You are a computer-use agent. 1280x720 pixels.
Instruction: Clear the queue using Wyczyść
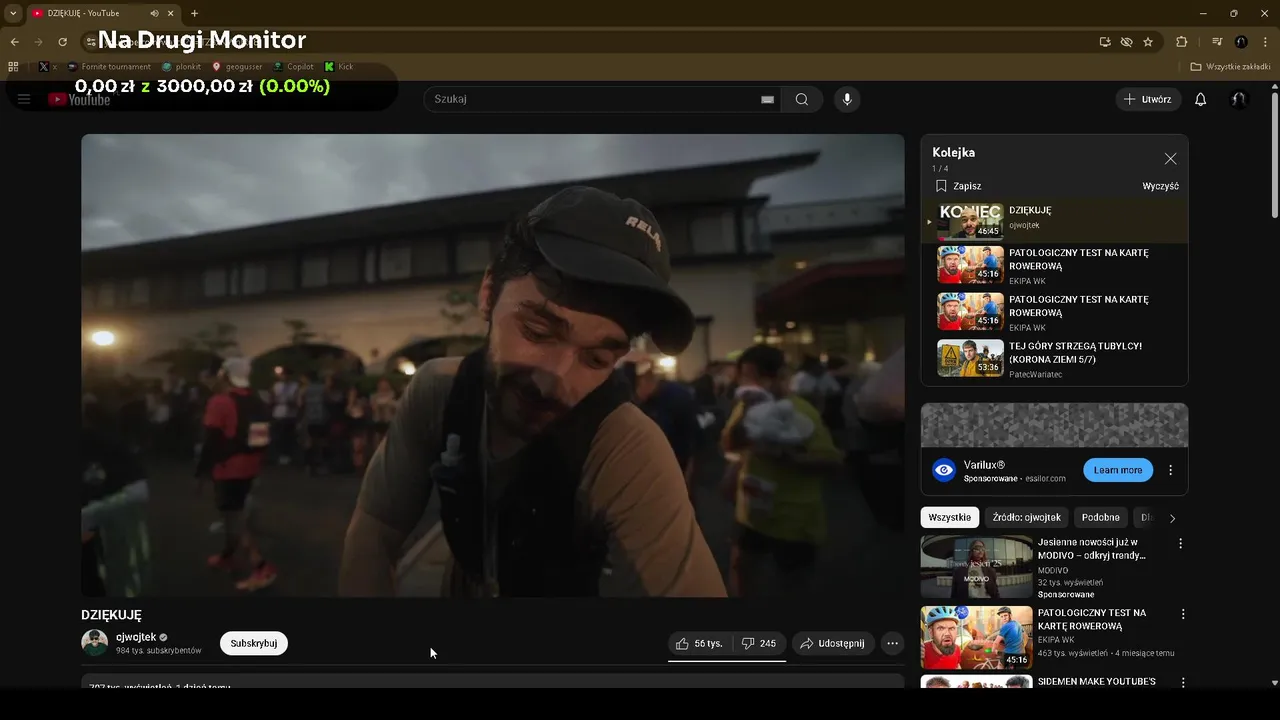(1160, 186)
